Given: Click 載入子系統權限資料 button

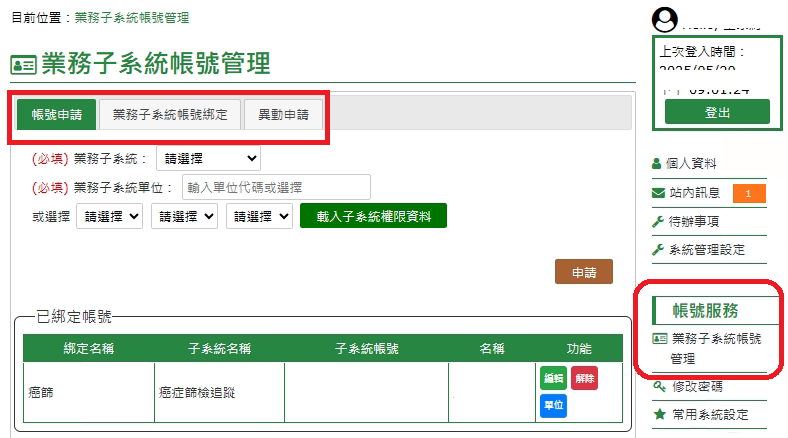Looking at the screenshot, I should coord(372,216).
